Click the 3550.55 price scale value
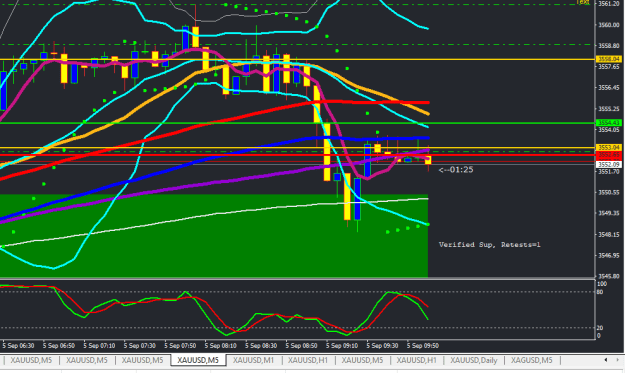 609,192
